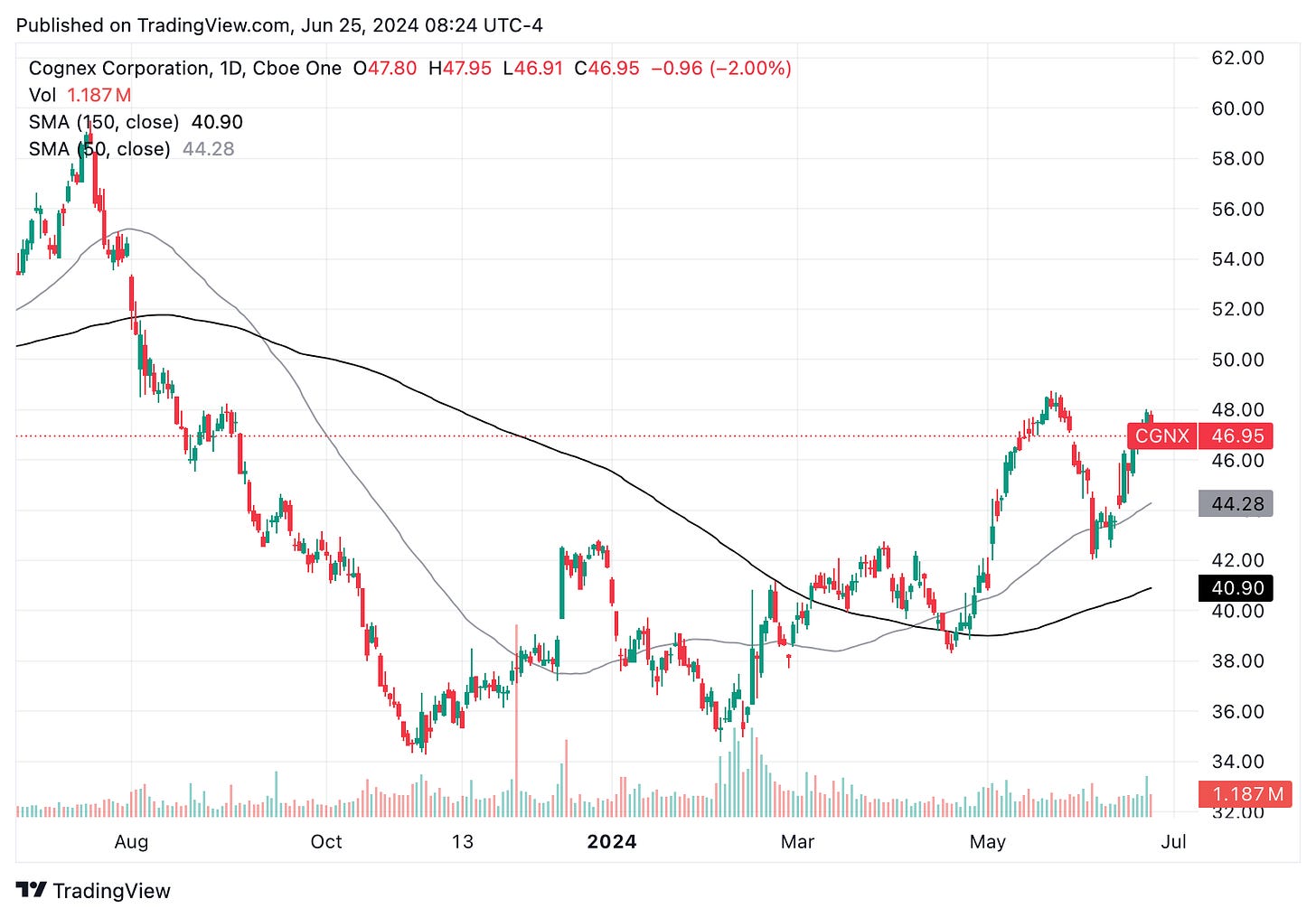
Task: Click the Mar label on time axis
Action: pos(798,842)
